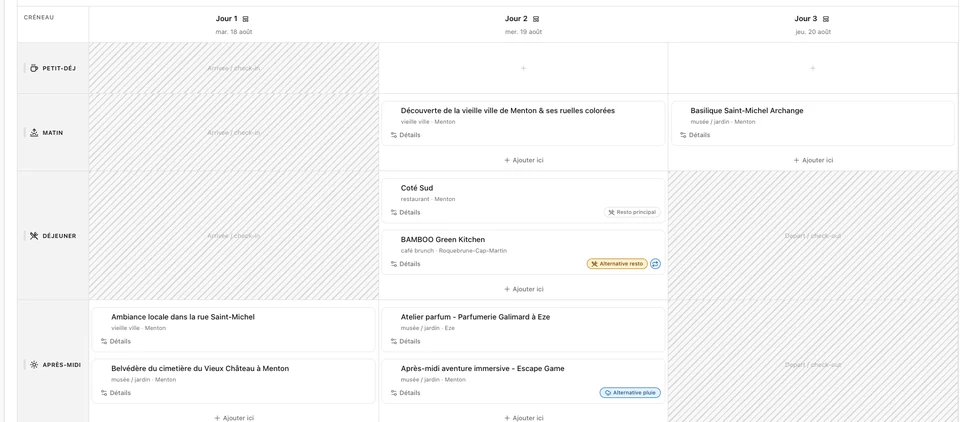This screenshot has height=422, width=960.
Task: Expand Détails for the Escape Game card
Action: (405, 393)
